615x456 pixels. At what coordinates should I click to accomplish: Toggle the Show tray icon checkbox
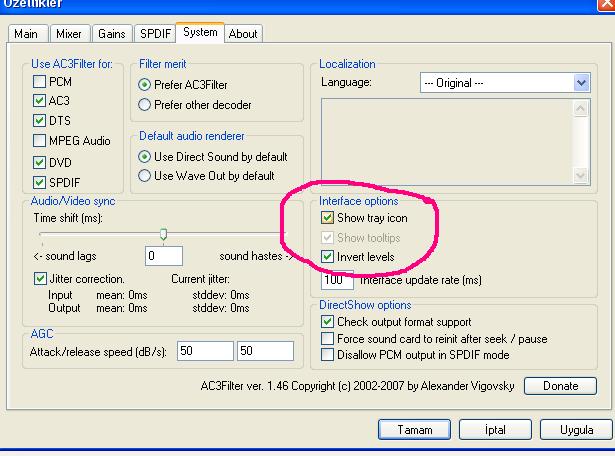pos(328,218)
